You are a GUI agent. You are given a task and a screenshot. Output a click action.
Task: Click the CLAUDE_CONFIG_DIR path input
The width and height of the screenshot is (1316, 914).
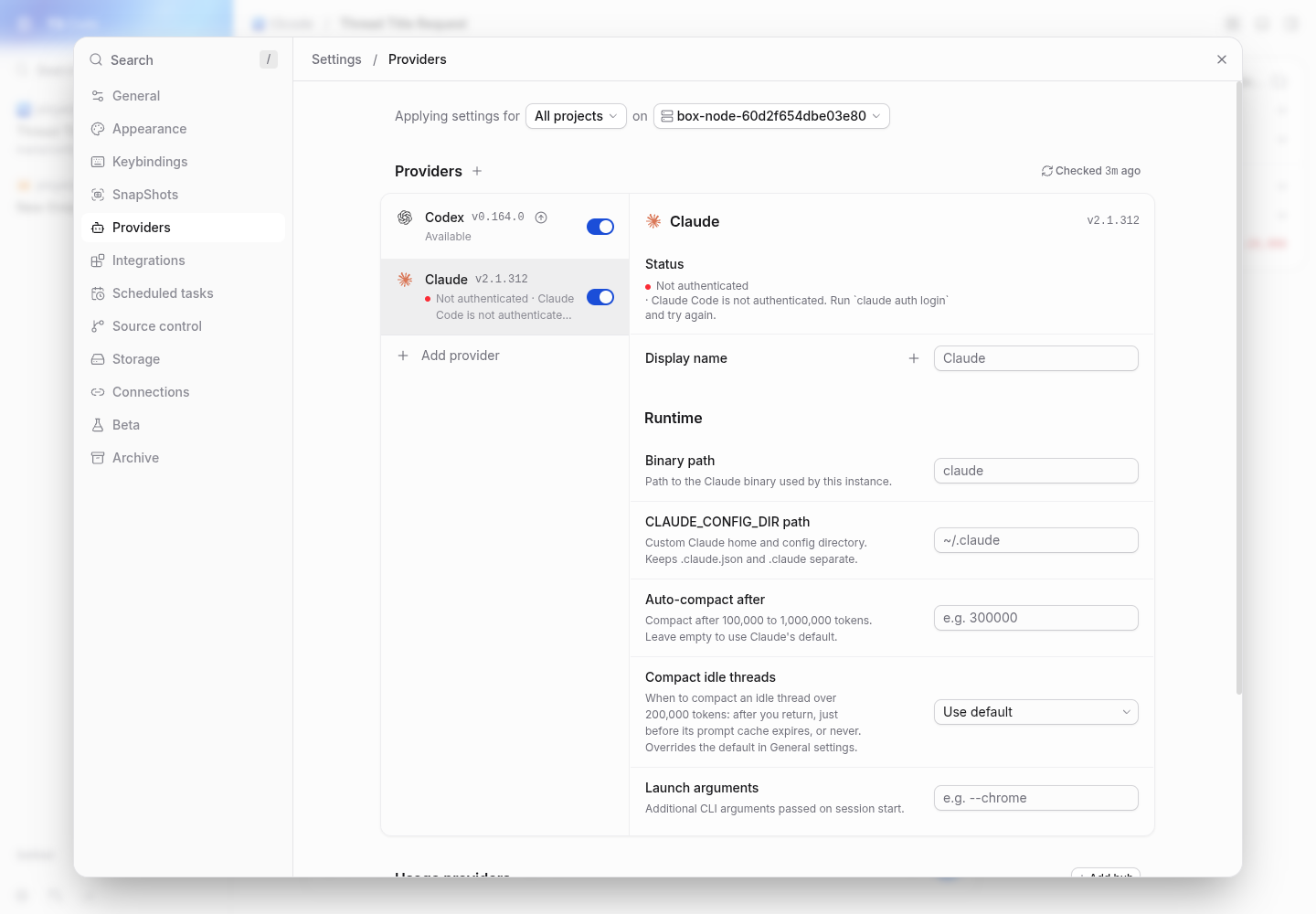1036,540
